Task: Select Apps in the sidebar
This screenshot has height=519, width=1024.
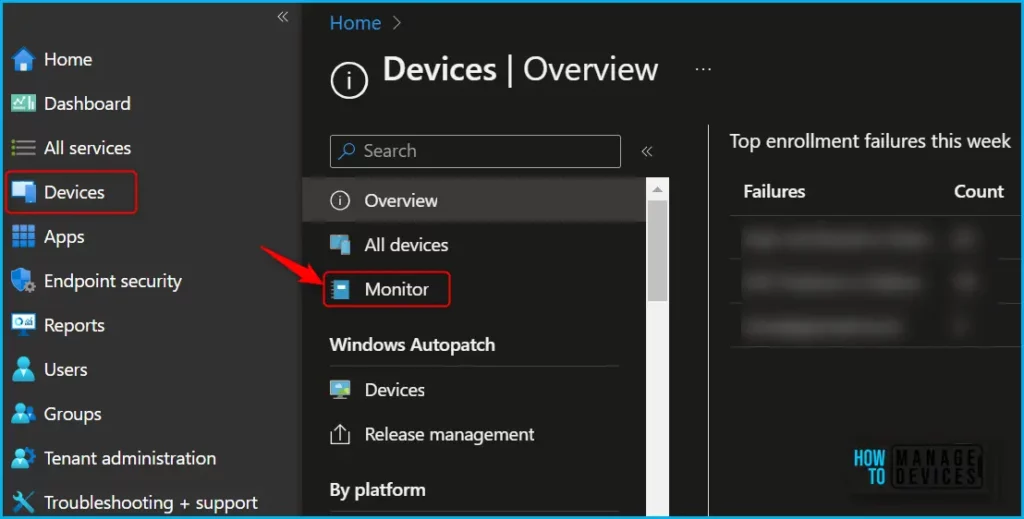Action: (x=64, y=236)
